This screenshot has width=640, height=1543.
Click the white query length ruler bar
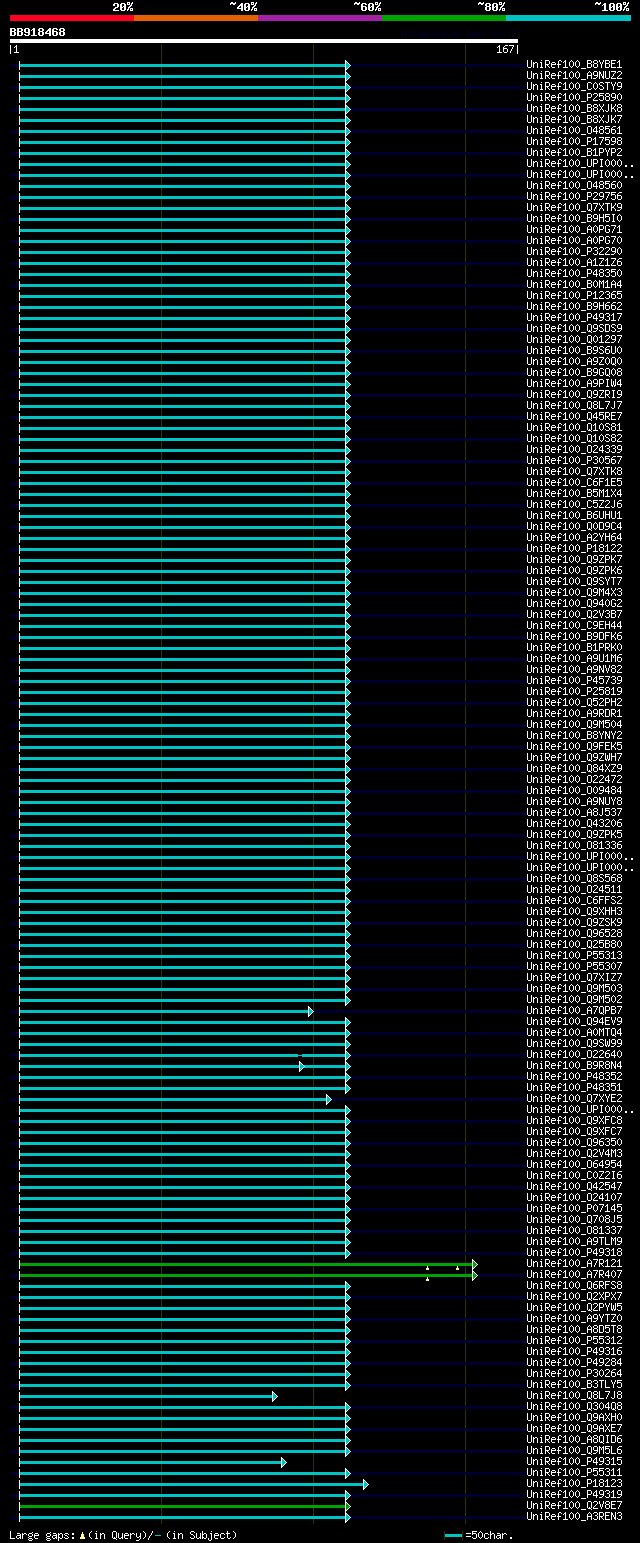pyautogui.click(x=264, y=41)
